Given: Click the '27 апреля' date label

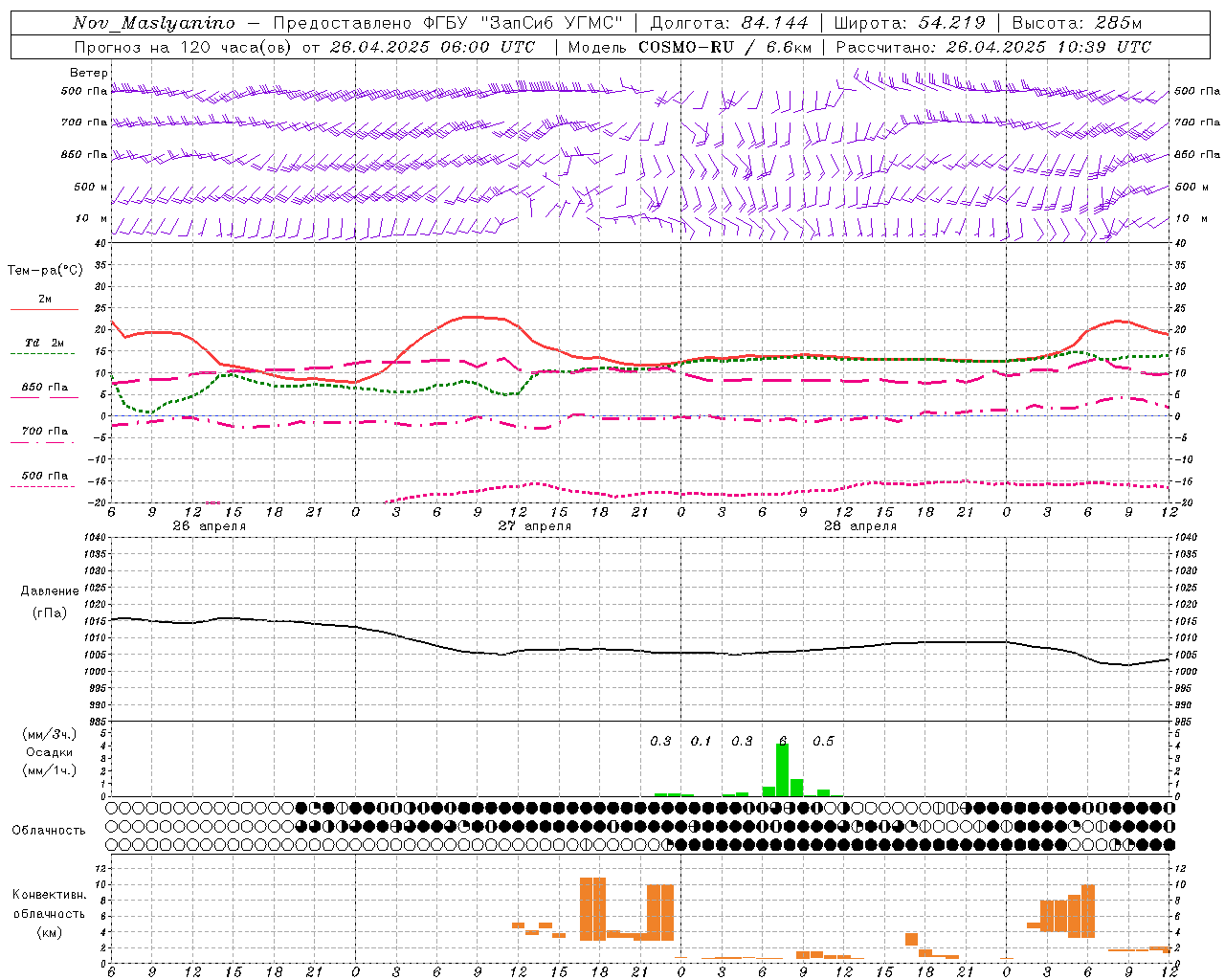Looking at the screenshot, I should click(x=534, y=526).
